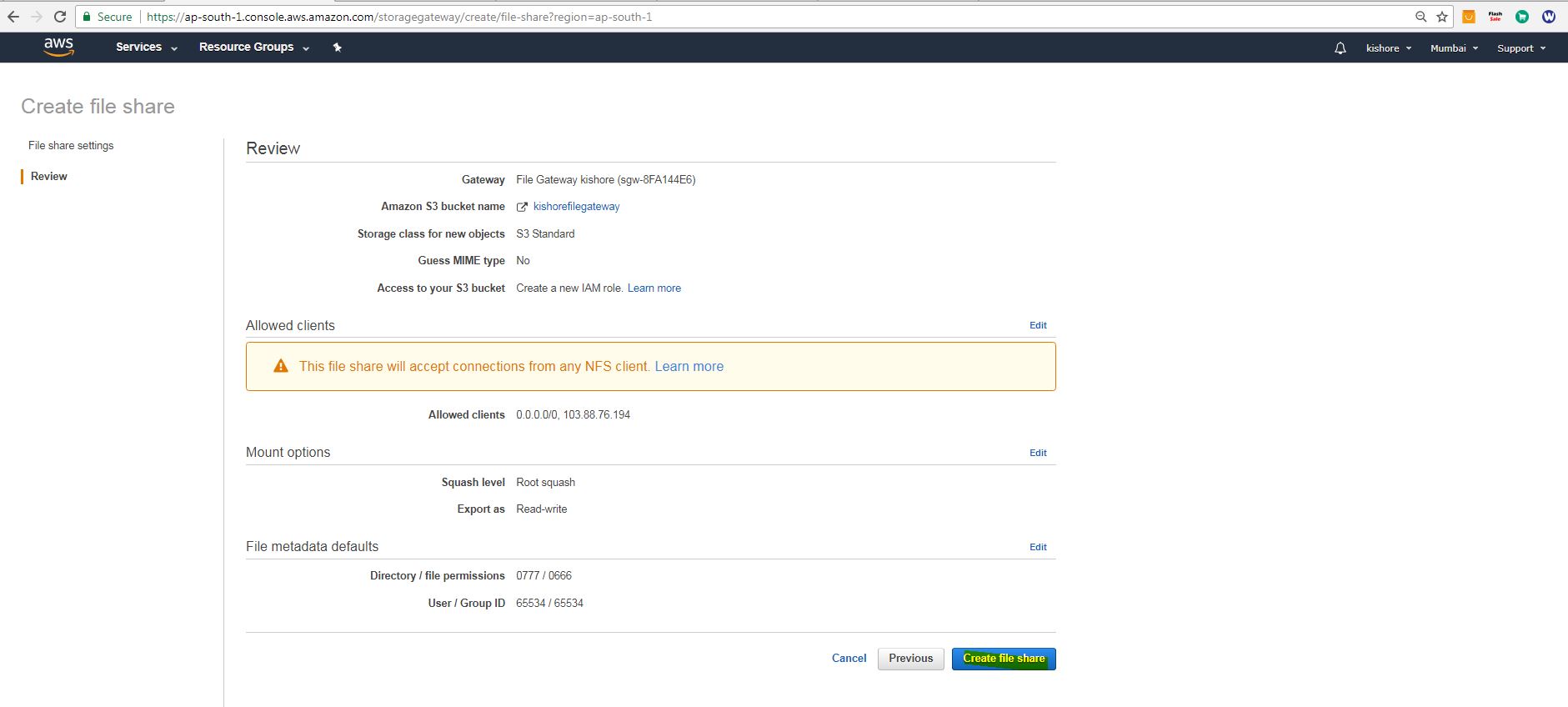Open the kishorefilegateway bucket link
The image size is (1568, 707).
pos(576,207)
